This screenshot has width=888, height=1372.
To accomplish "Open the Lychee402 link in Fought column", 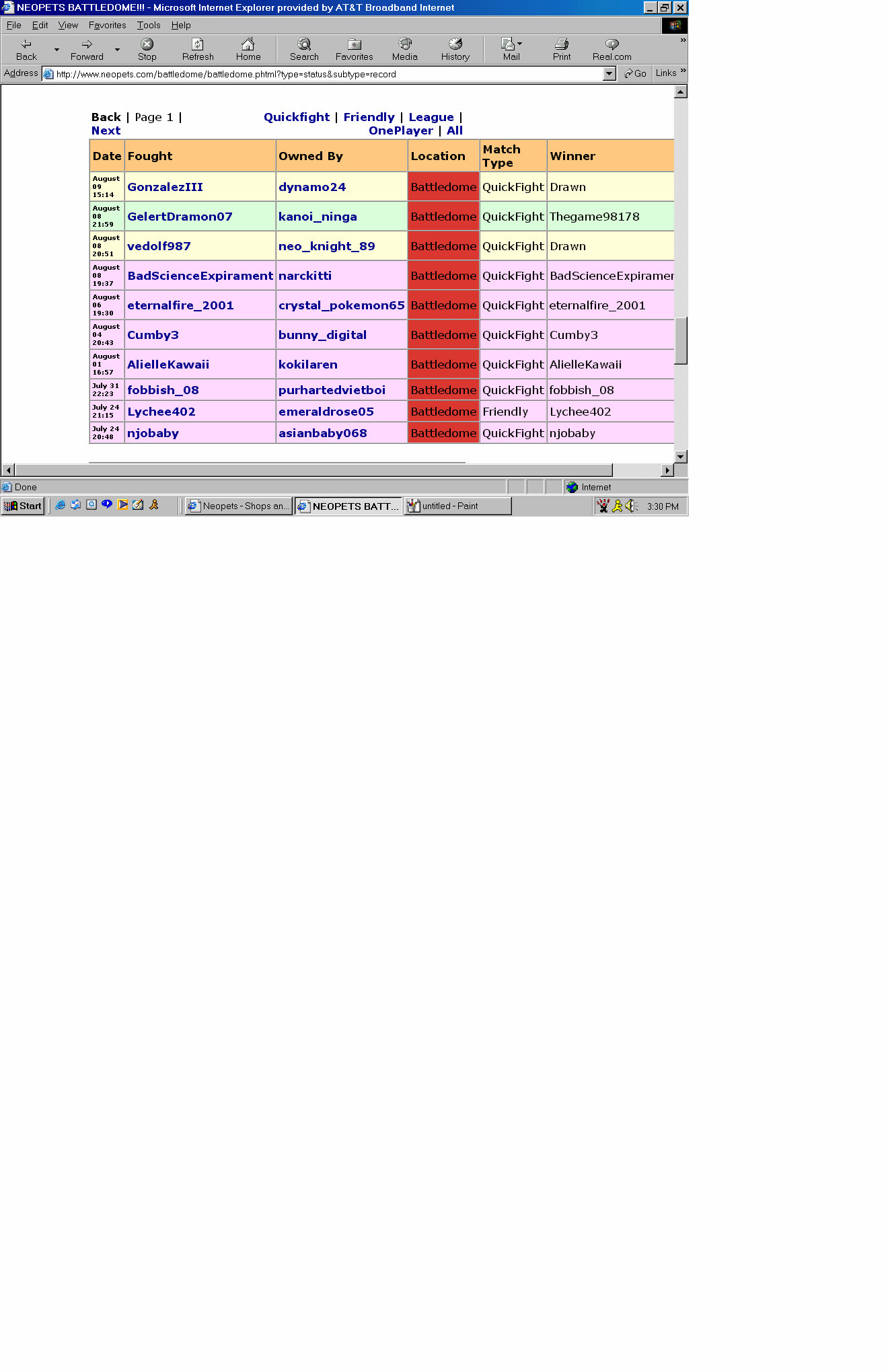I will (161, 412).
